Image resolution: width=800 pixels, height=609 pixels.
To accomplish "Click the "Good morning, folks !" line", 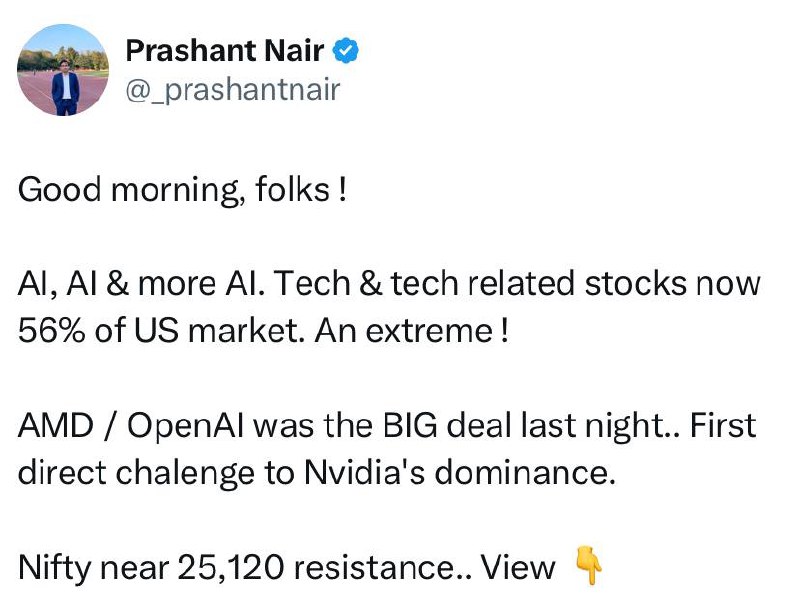I will 182,189.
